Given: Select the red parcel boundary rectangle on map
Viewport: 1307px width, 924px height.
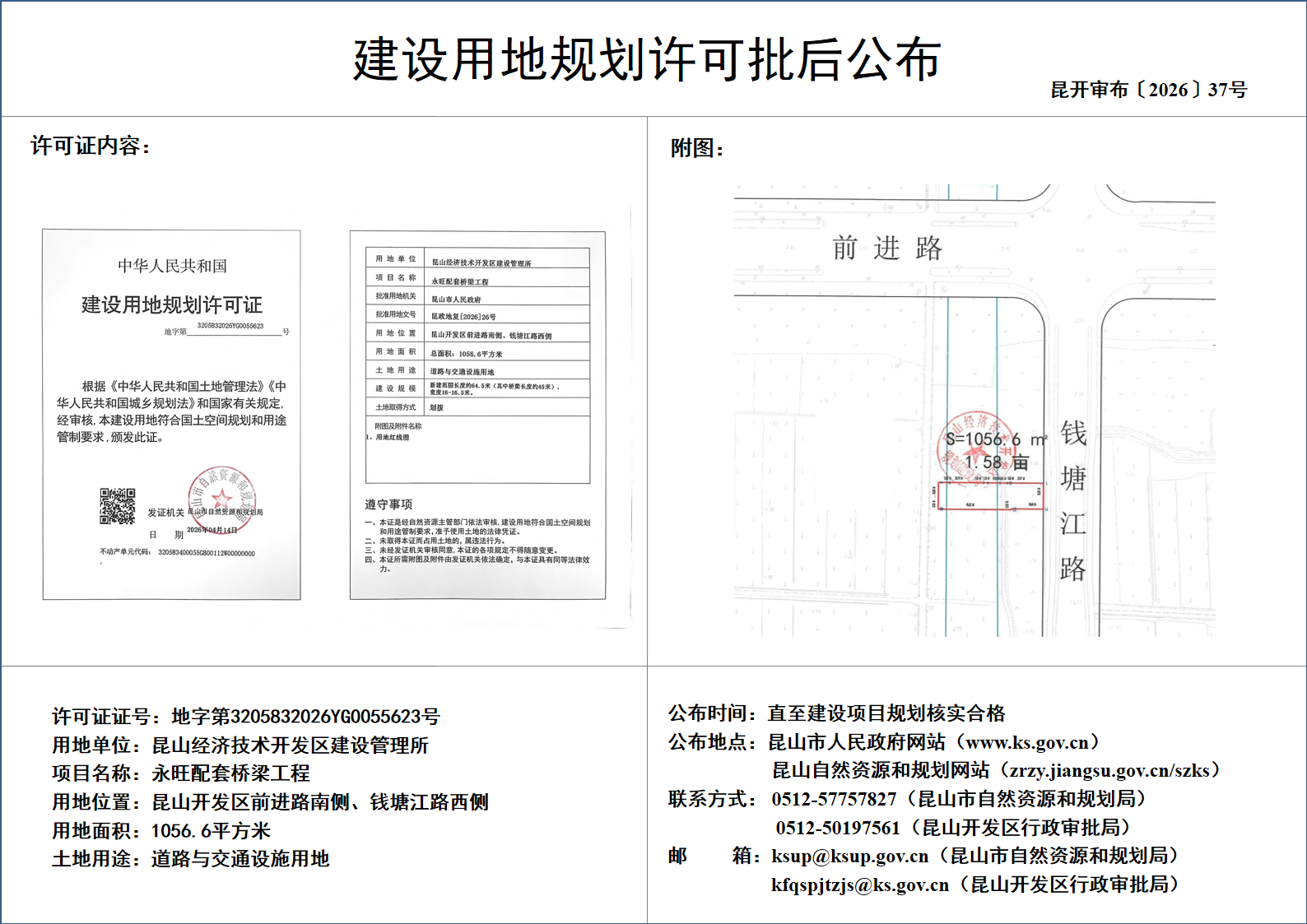Looking at the screenshot, I should 990,495.
